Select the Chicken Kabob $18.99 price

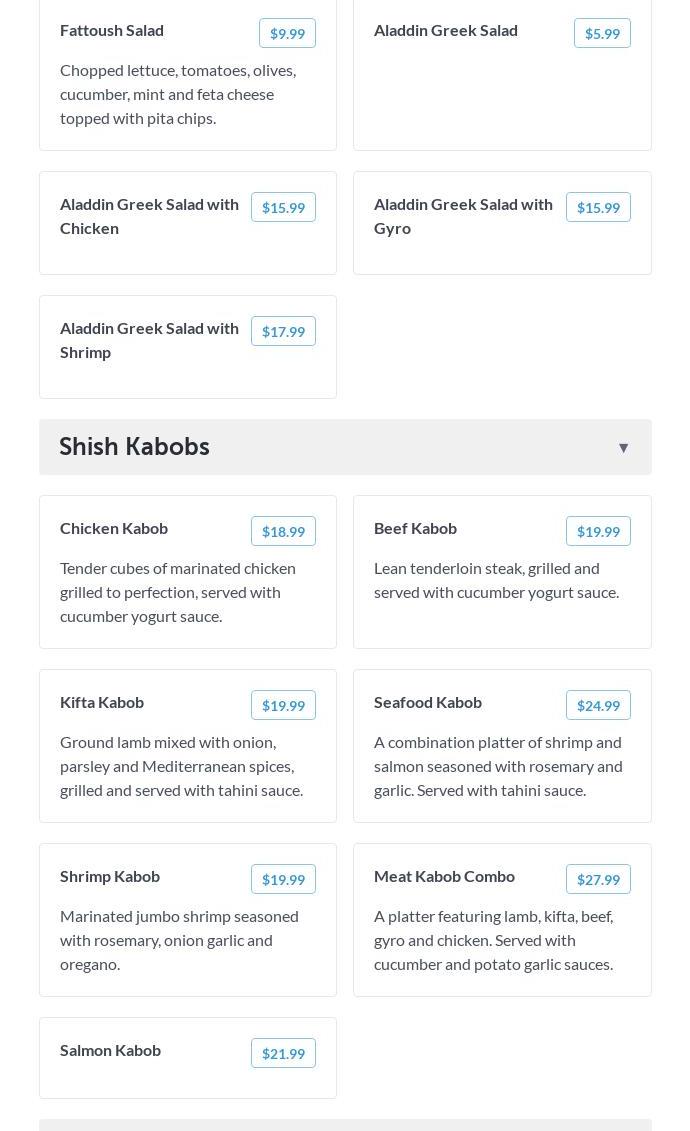click(x=283, y=532)
